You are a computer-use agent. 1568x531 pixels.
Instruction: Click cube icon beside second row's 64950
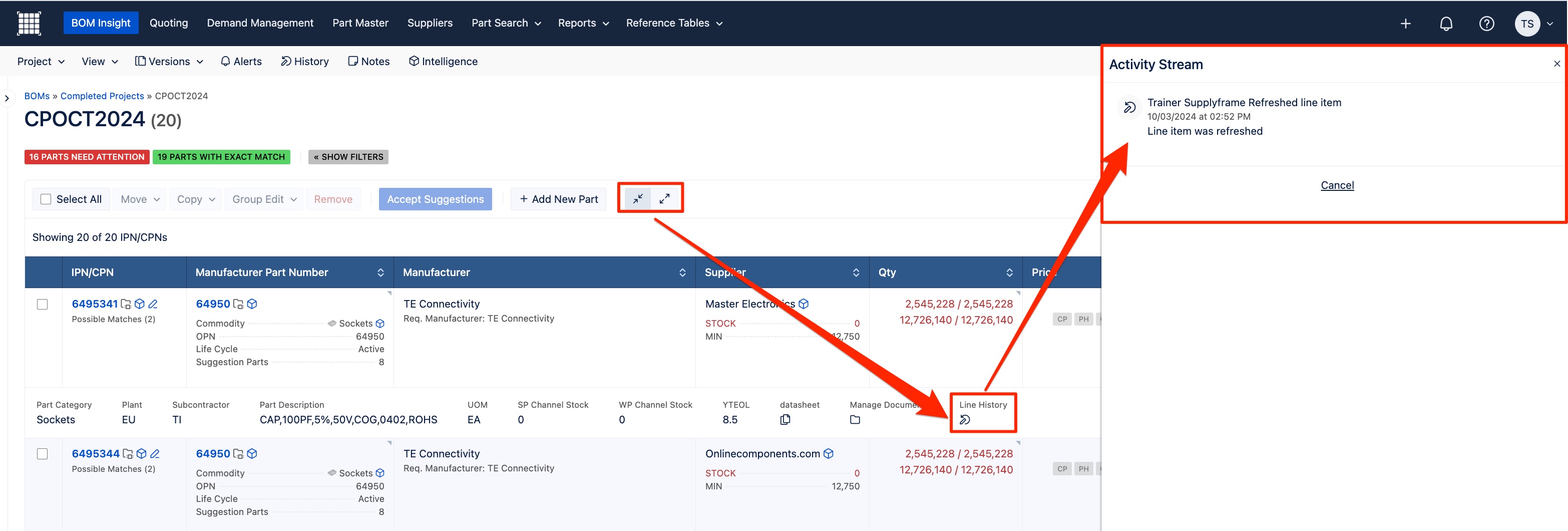(252, 454)
